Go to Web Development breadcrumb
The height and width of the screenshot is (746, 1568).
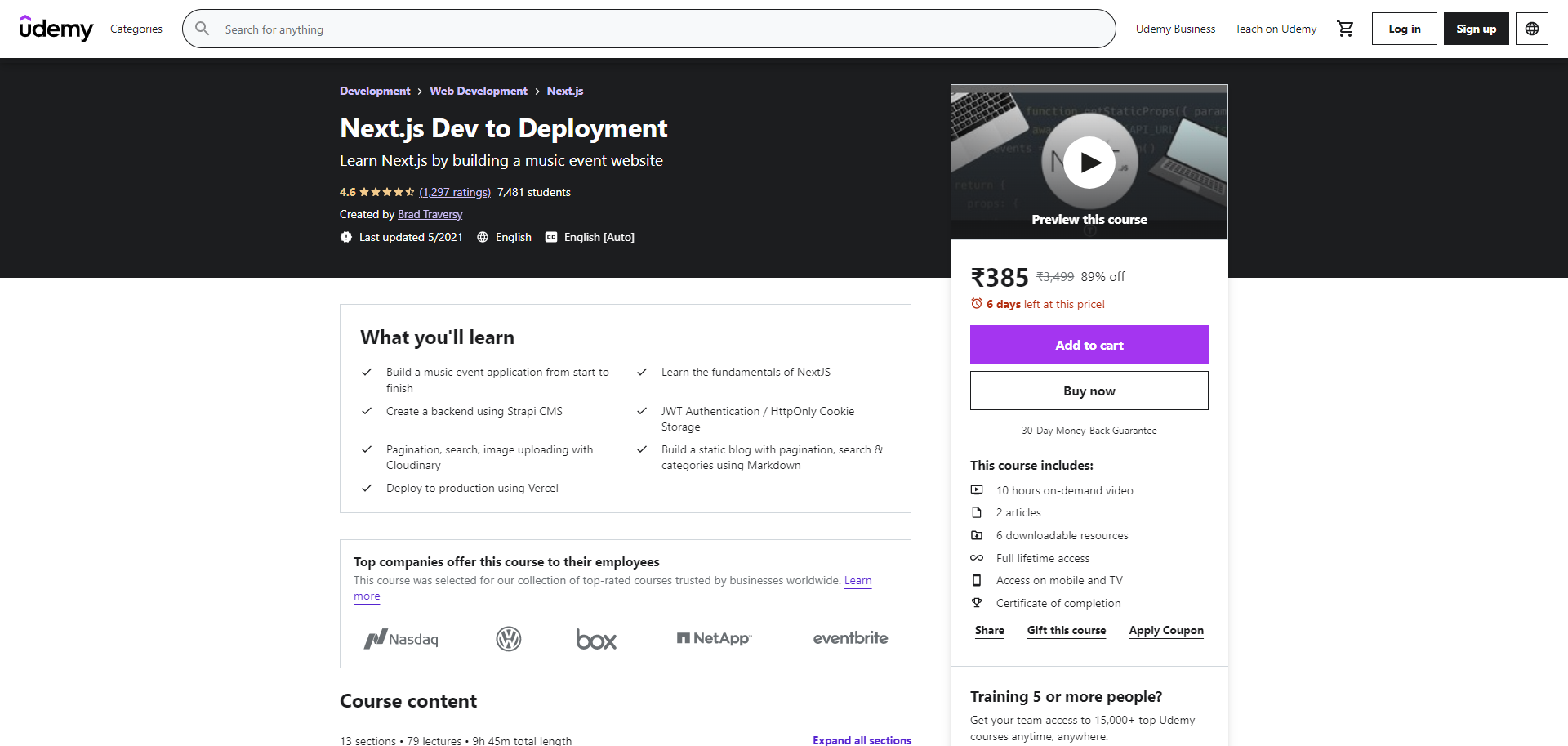[x=479, y=91]
